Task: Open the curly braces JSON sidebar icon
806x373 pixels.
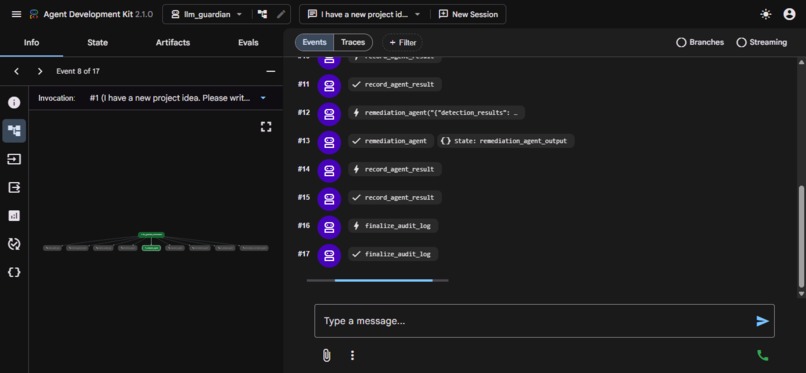Action: (x=14, y=272)
